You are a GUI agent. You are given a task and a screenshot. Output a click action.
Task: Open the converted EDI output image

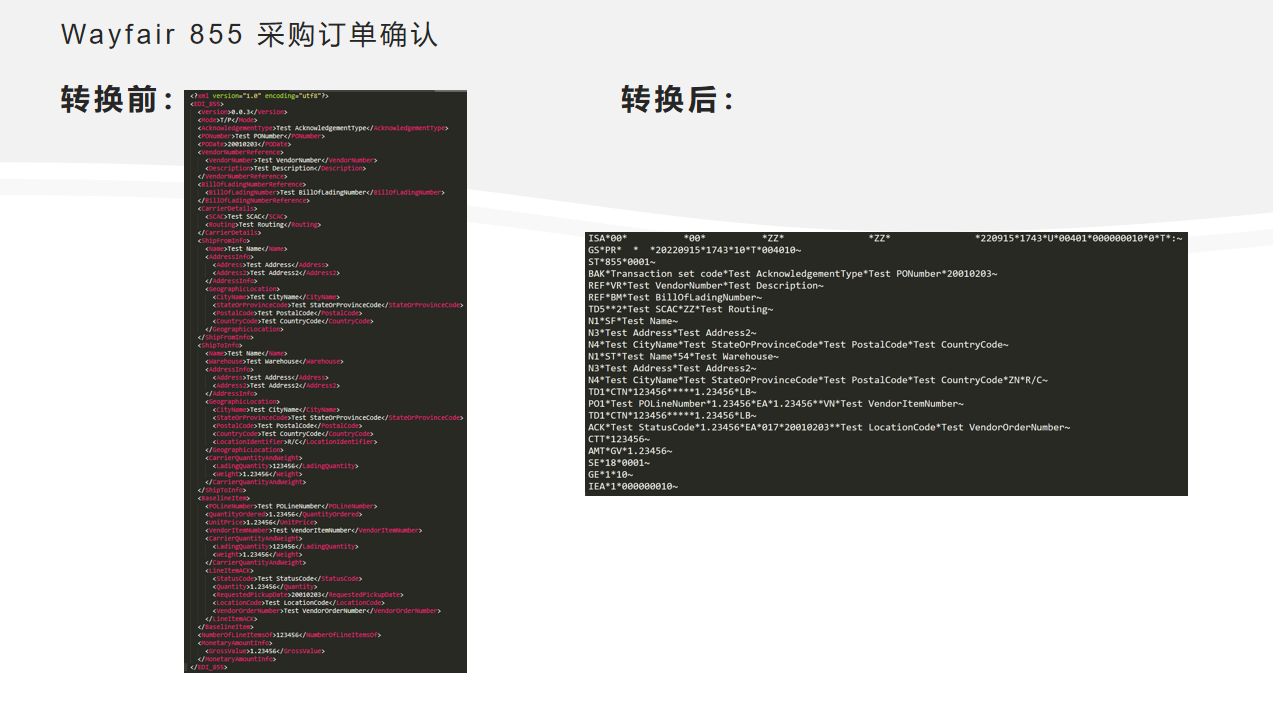[x=886, y=364]
